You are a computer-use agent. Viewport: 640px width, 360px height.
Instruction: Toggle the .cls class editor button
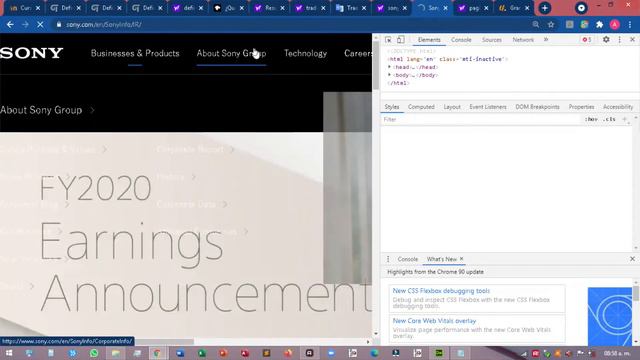pos(609,119)
